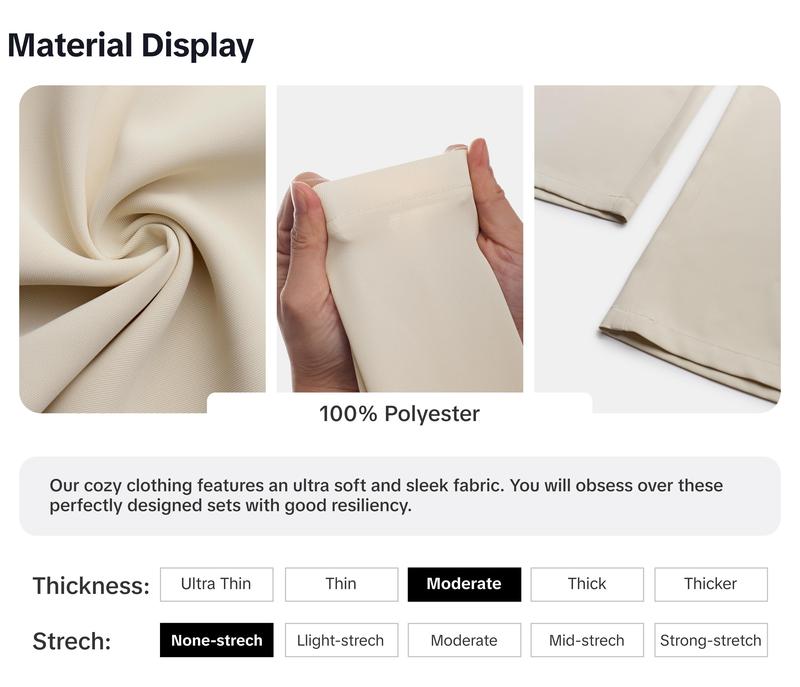Screen dimensions: 800x687
Task: Click the 100% Polyester label
Action: [x=399, y=414]
